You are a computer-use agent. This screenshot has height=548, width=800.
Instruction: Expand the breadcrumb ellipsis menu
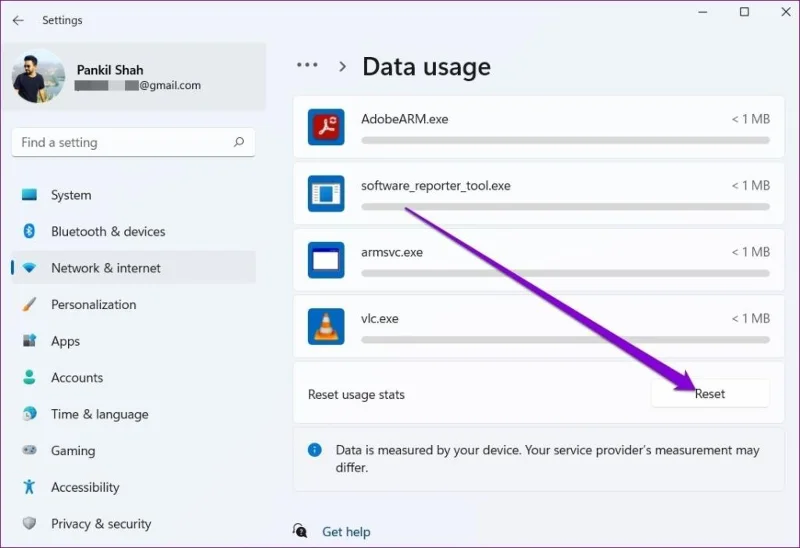coord(307,65)
